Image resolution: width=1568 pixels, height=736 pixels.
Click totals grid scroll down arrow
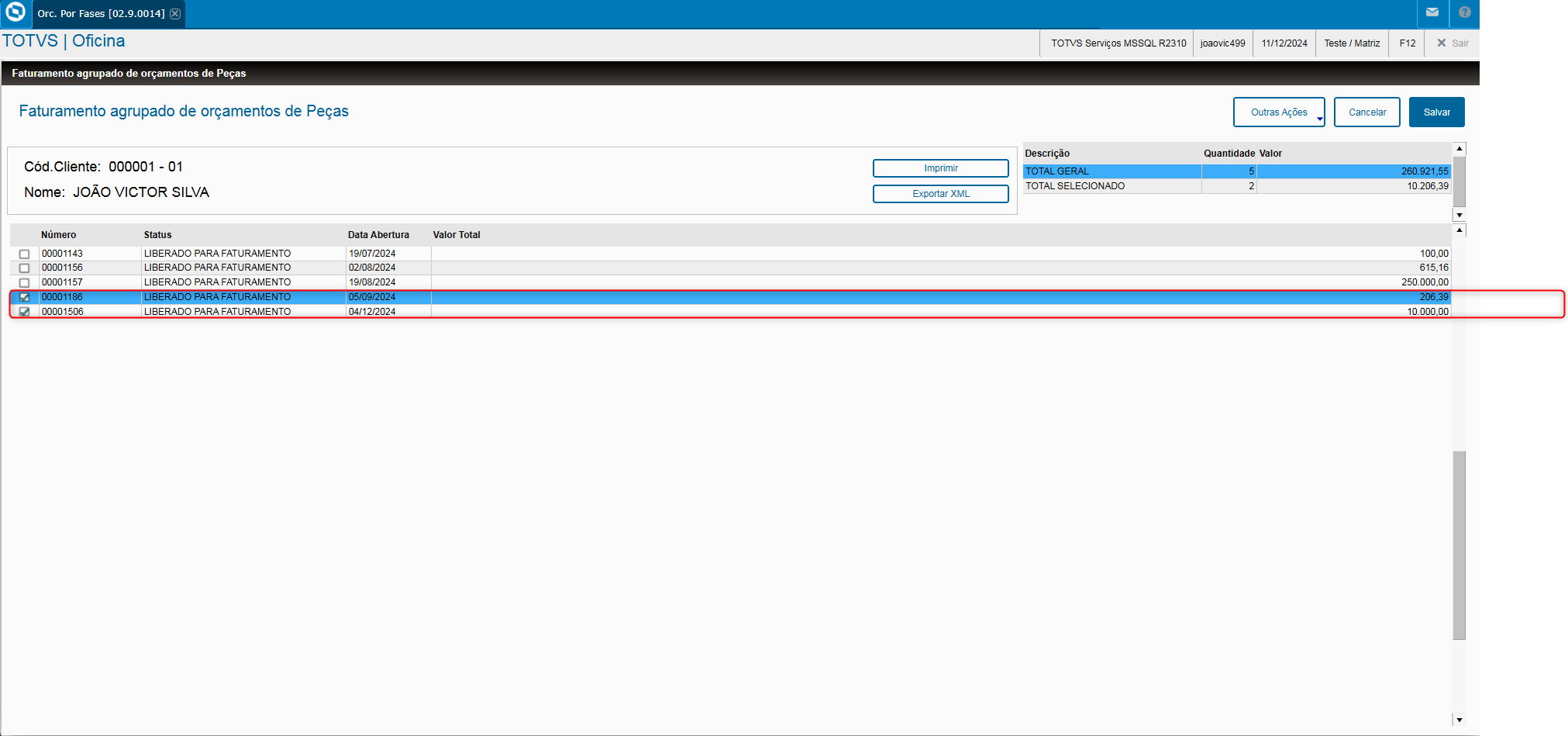point(1459,216)
